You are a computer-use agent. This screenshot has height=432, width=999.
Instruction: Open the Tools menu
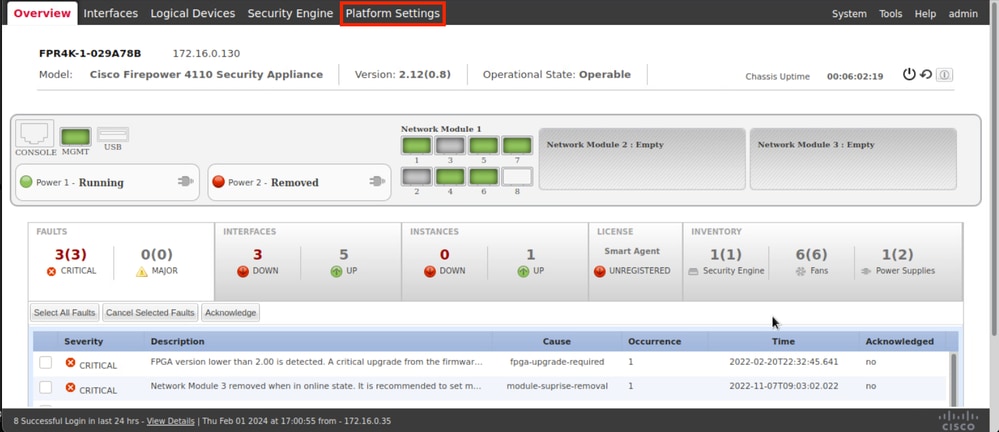891,13
